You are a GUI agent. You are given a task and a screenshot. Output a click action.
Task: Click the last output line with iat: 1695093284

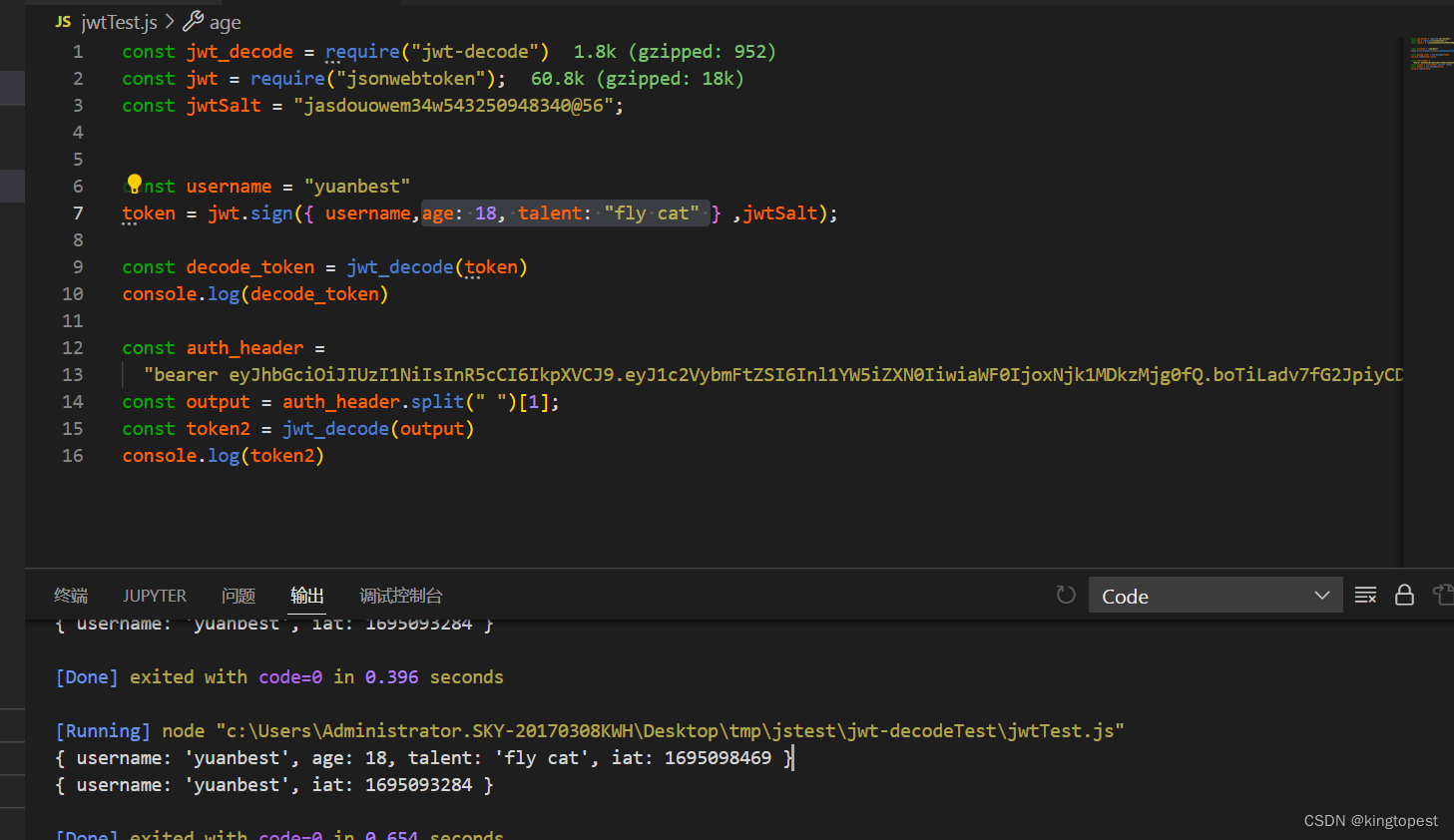[274, 784]
